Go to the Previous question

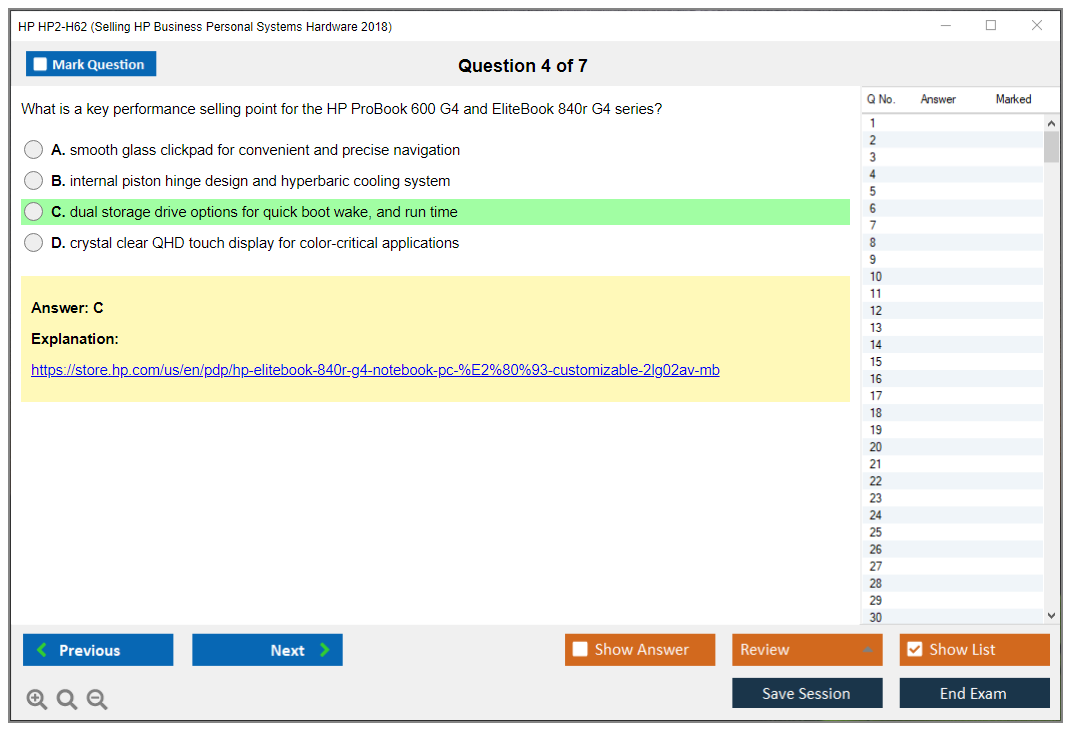pyautogui.click(x=98, y=650)
